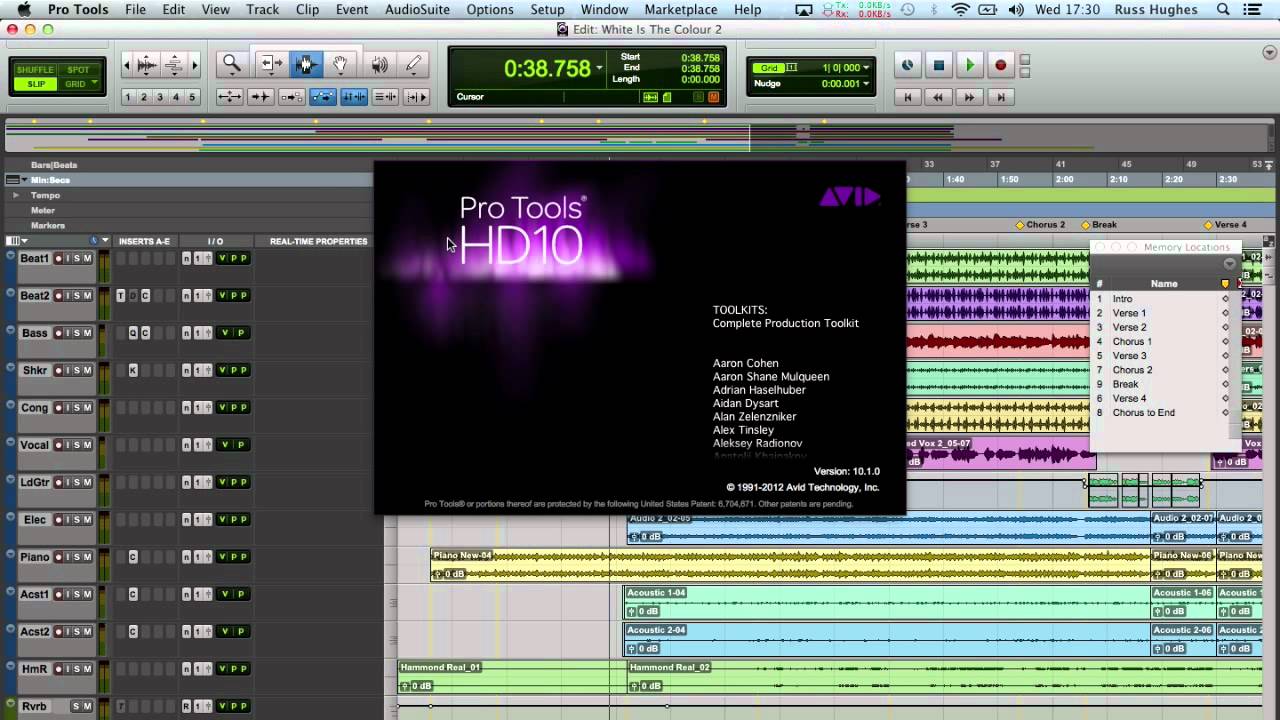Select the Trim tool
Image resolution: width=1280 pixels, height=720 pixels.
(270, 65)
